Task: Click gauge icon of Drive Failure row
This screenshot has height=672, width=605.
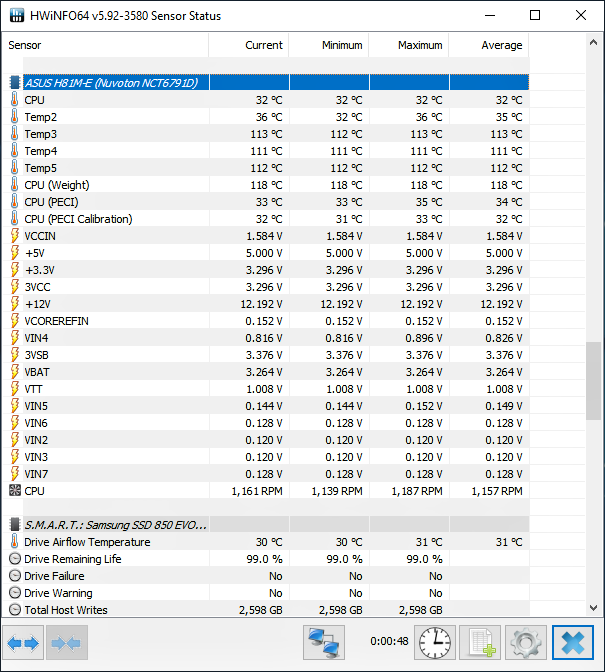Action: 15,576
